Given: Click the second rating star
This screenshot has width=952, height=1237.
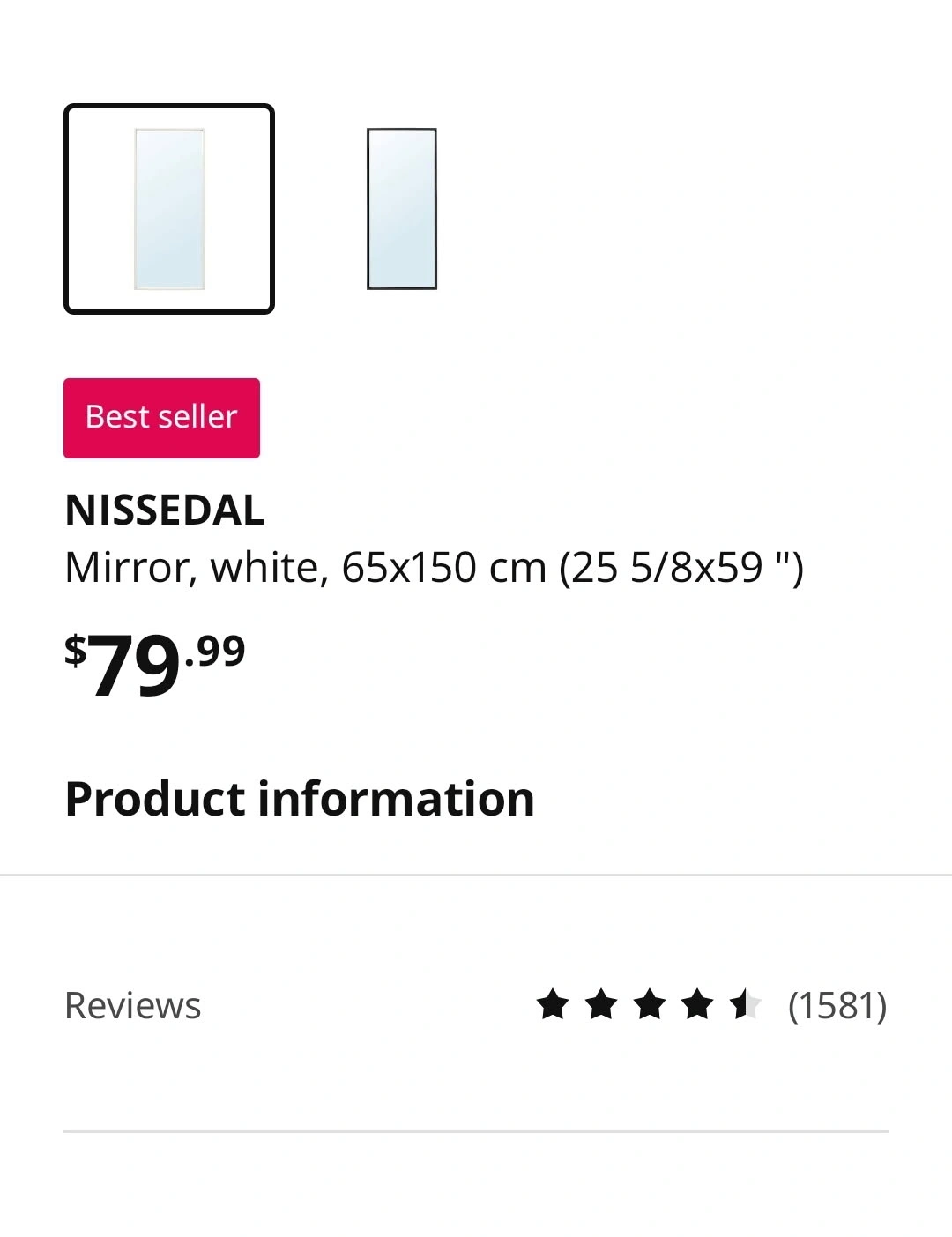Looking at the screenshot, I should point(601,1004).
